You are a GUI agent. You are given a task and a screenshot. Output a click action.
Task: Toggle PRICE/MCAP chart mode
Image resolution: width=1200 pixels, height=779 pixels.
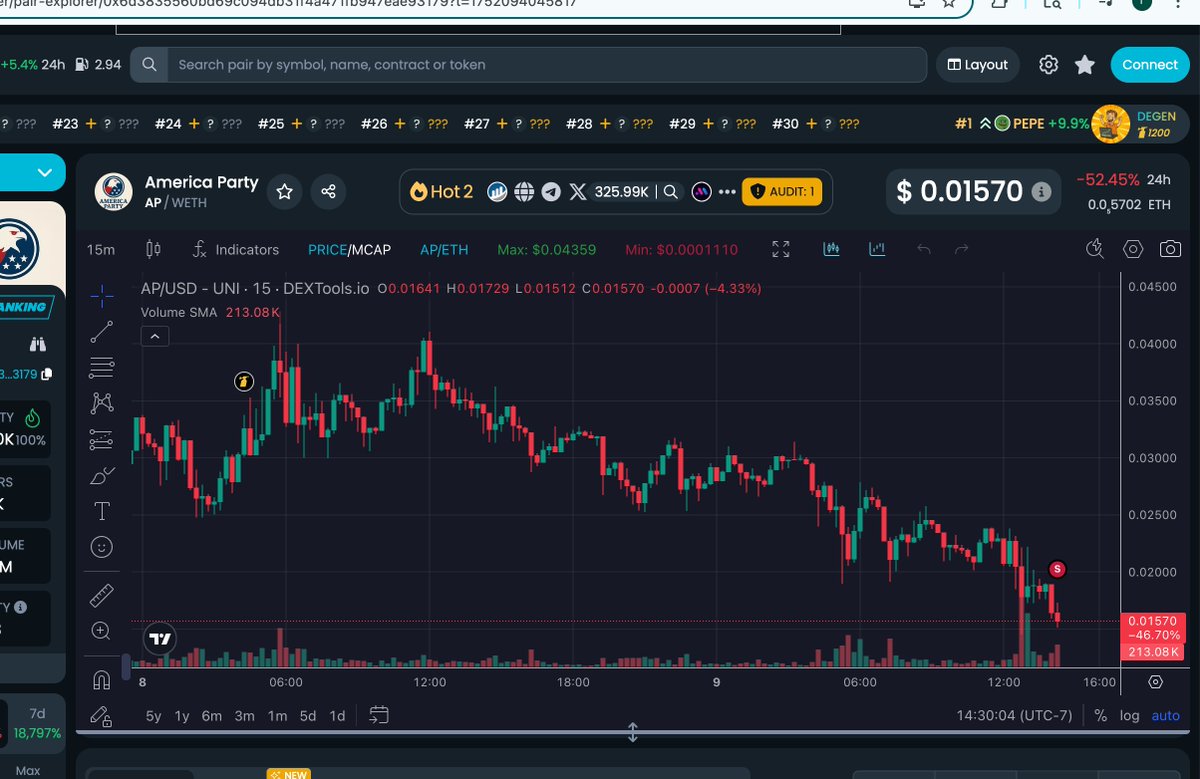tap(349, 249)
